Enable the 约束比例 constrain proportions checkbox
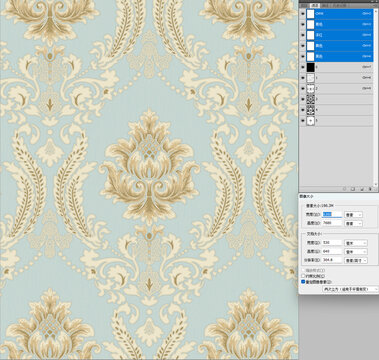This screenshot has width=379, height=360. pos(303,276)
